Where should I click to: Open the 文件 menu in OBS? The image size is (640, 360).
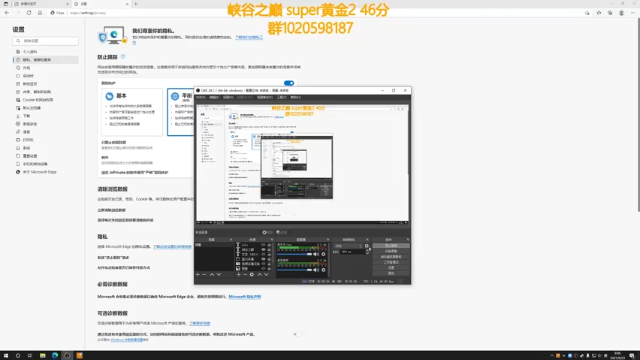tap(200, 97)
